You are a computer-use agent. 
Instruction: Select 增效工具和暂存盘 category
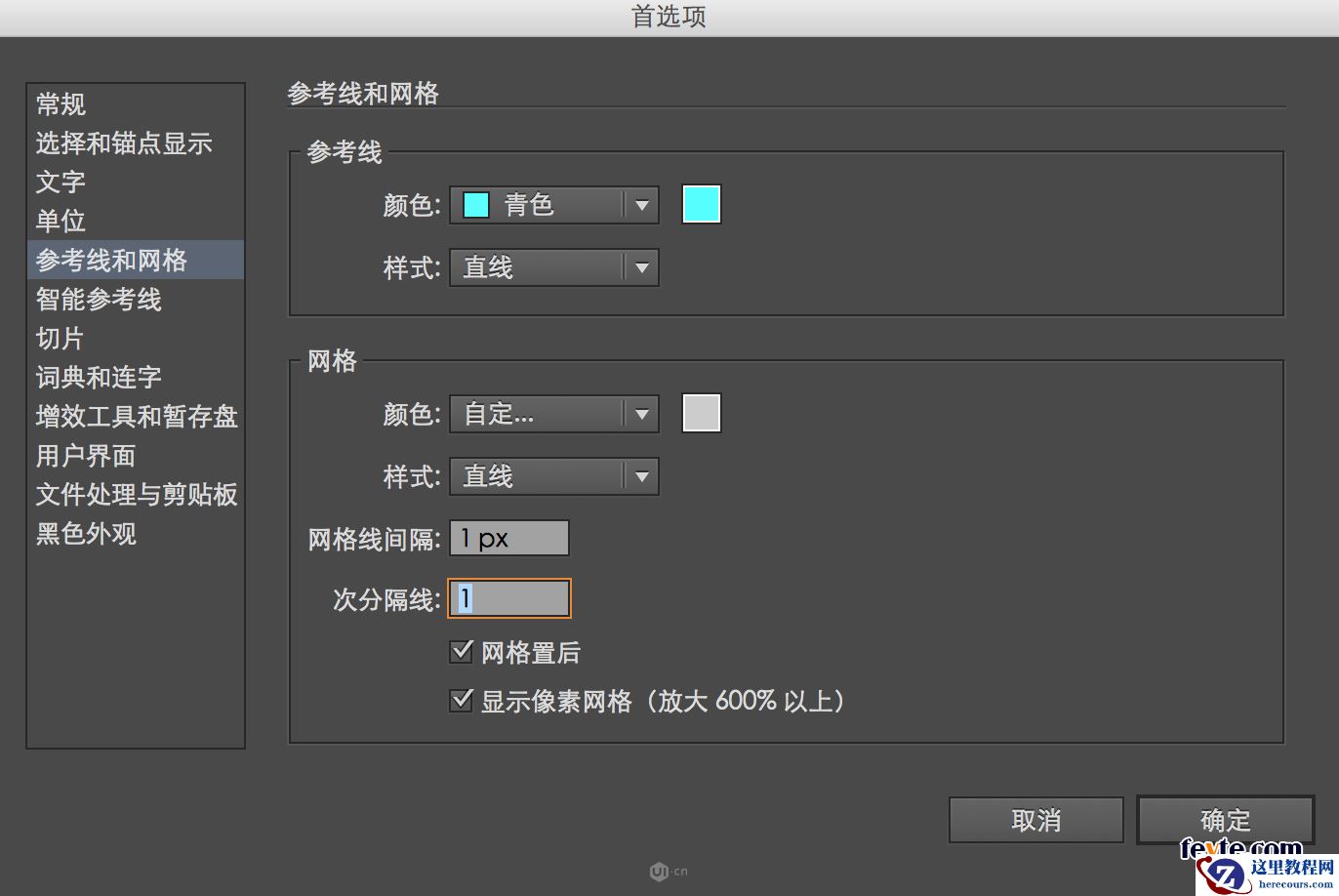136,417
